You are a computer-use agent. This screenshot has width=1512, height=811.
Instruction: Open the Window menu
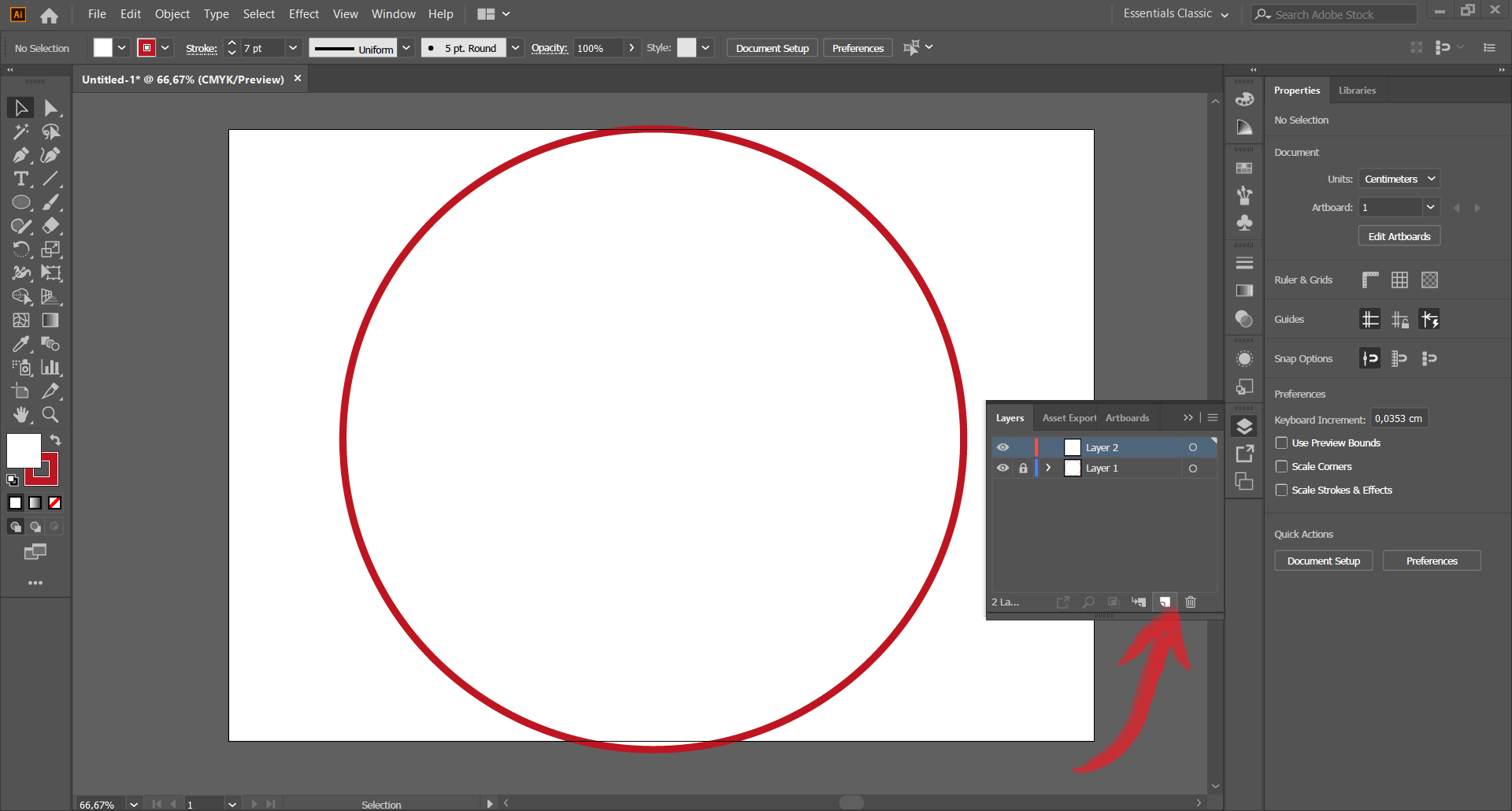(393, 14)
